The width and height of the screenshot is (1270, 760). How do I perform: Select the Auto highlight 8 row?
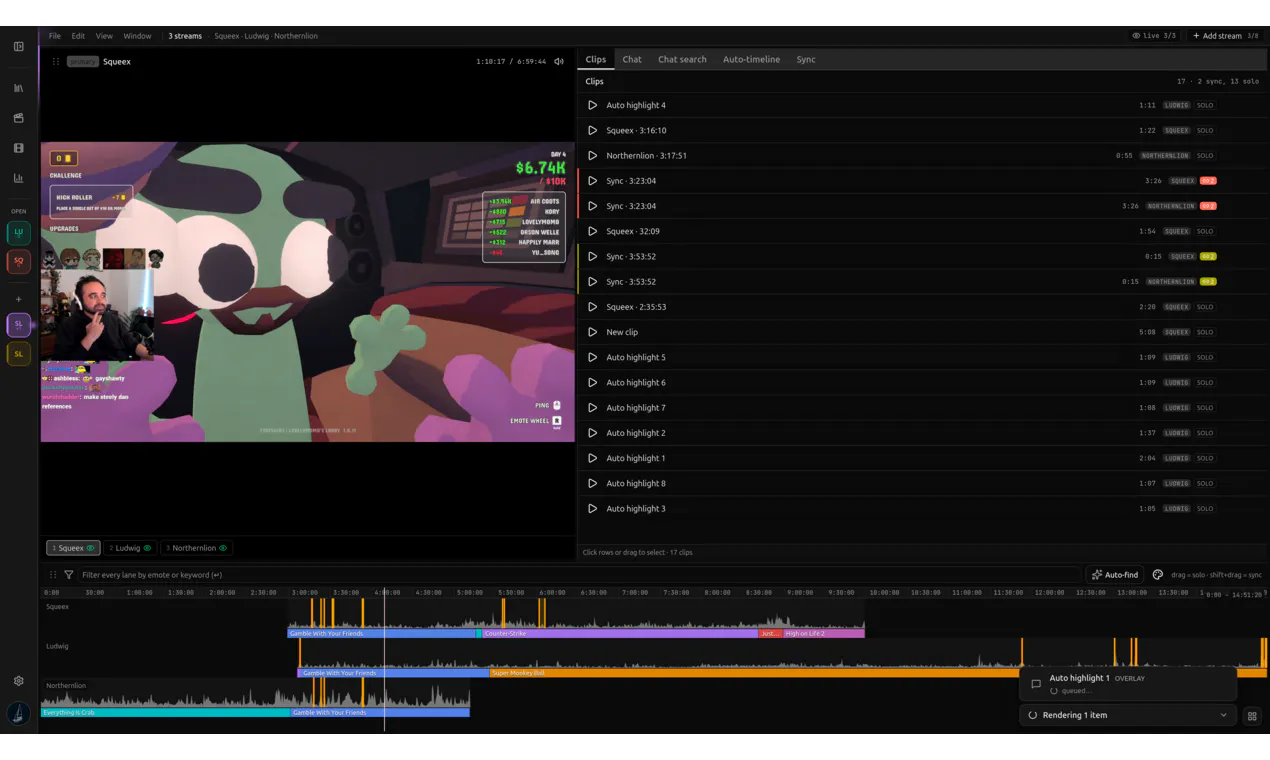click(923, 483)
